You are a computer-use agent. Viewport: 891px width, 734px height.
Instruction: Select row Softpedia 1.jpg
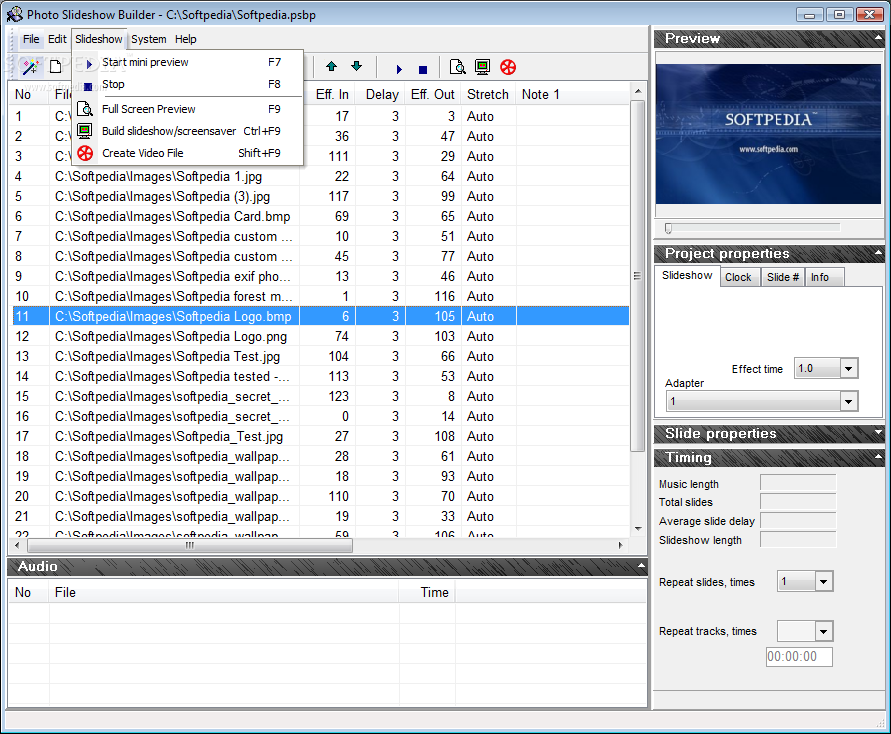pos(320,177)
